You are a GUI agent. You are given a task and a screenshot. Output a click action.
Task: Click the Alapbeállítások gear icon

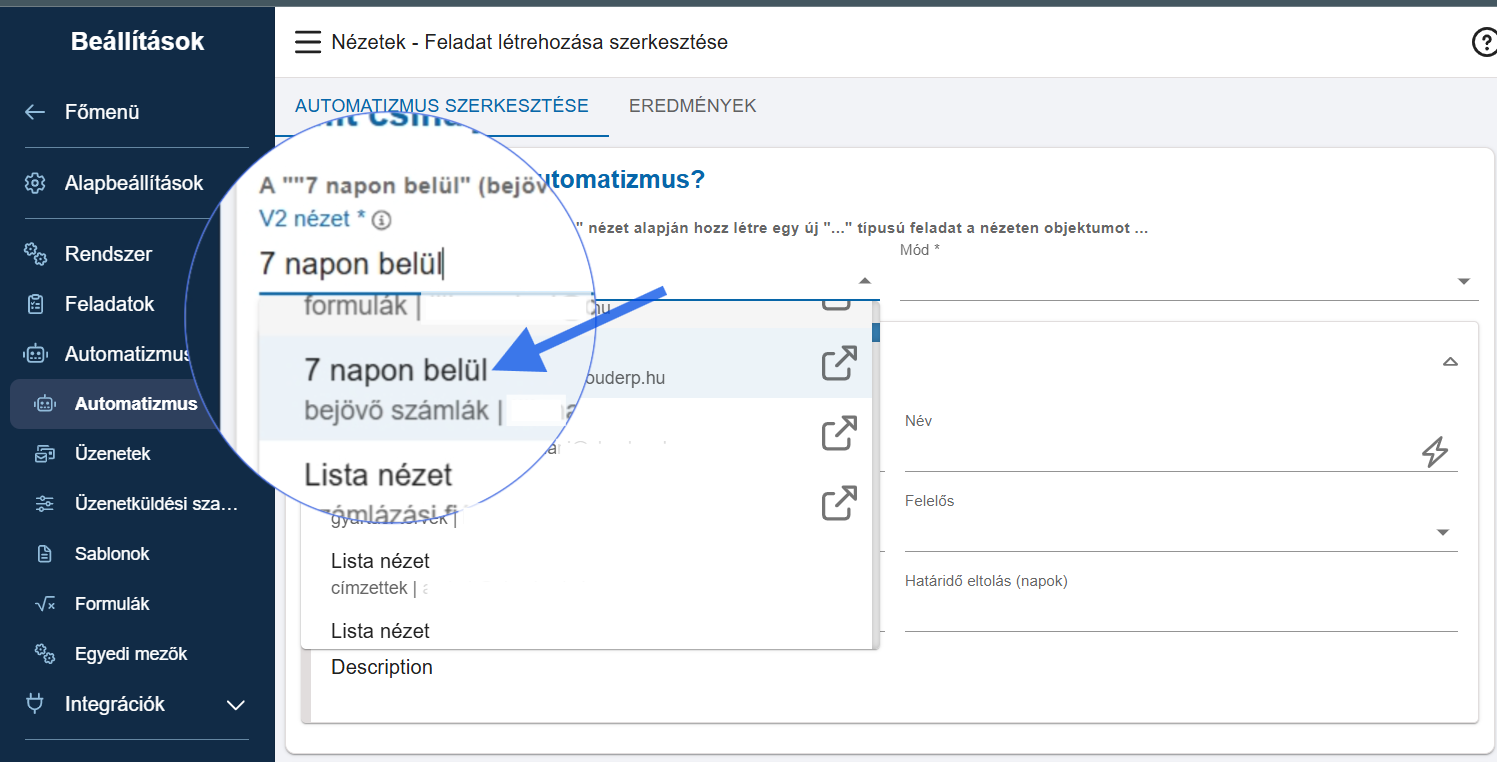pyautogui.click(x=35, y=183)
